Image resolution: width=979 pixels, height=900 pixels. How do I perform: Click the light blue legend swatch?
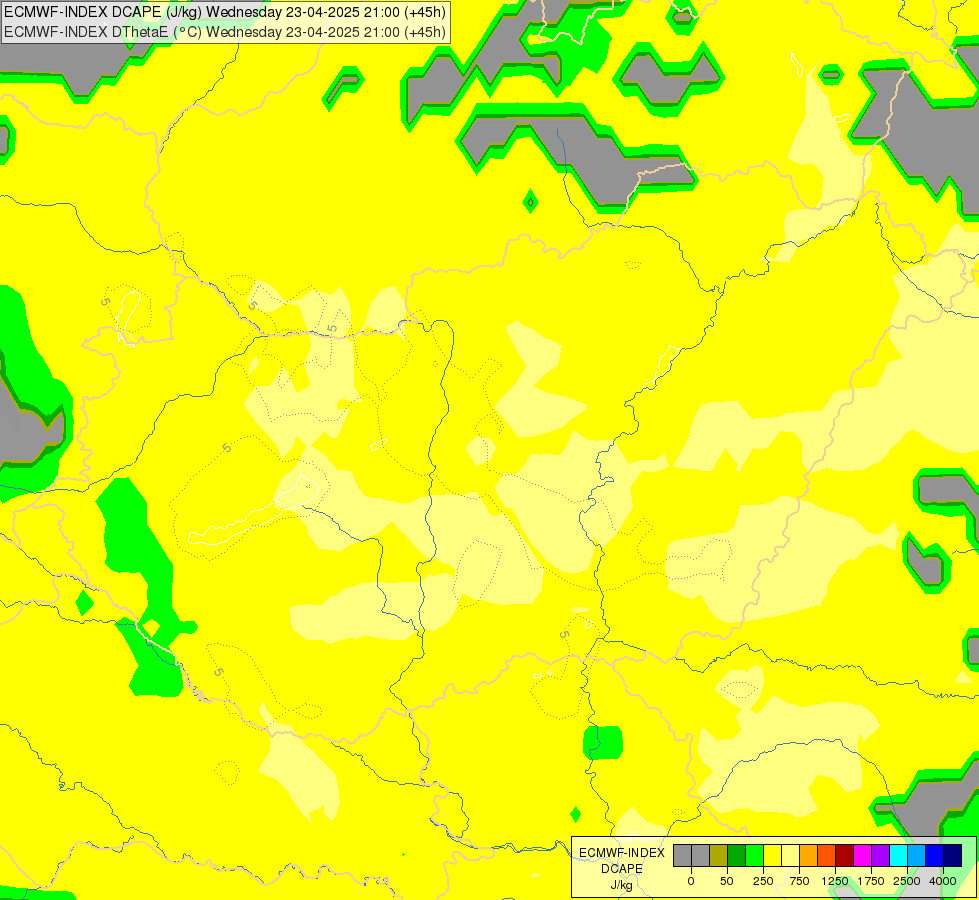click(917, 855)
